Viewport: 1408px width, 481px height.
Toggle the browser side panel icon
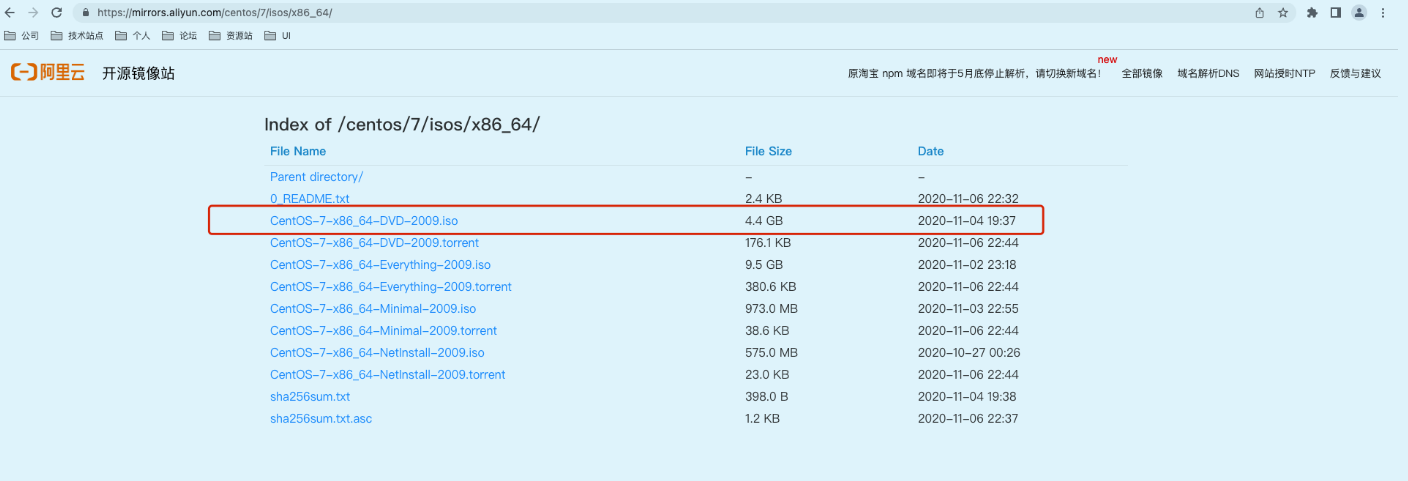[1335, 13]
